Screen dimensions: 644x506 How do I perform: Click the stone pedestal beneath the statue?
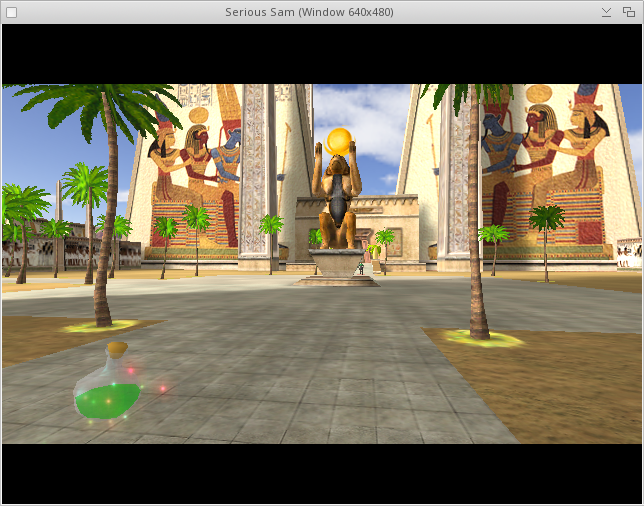[x=338, y=267]
